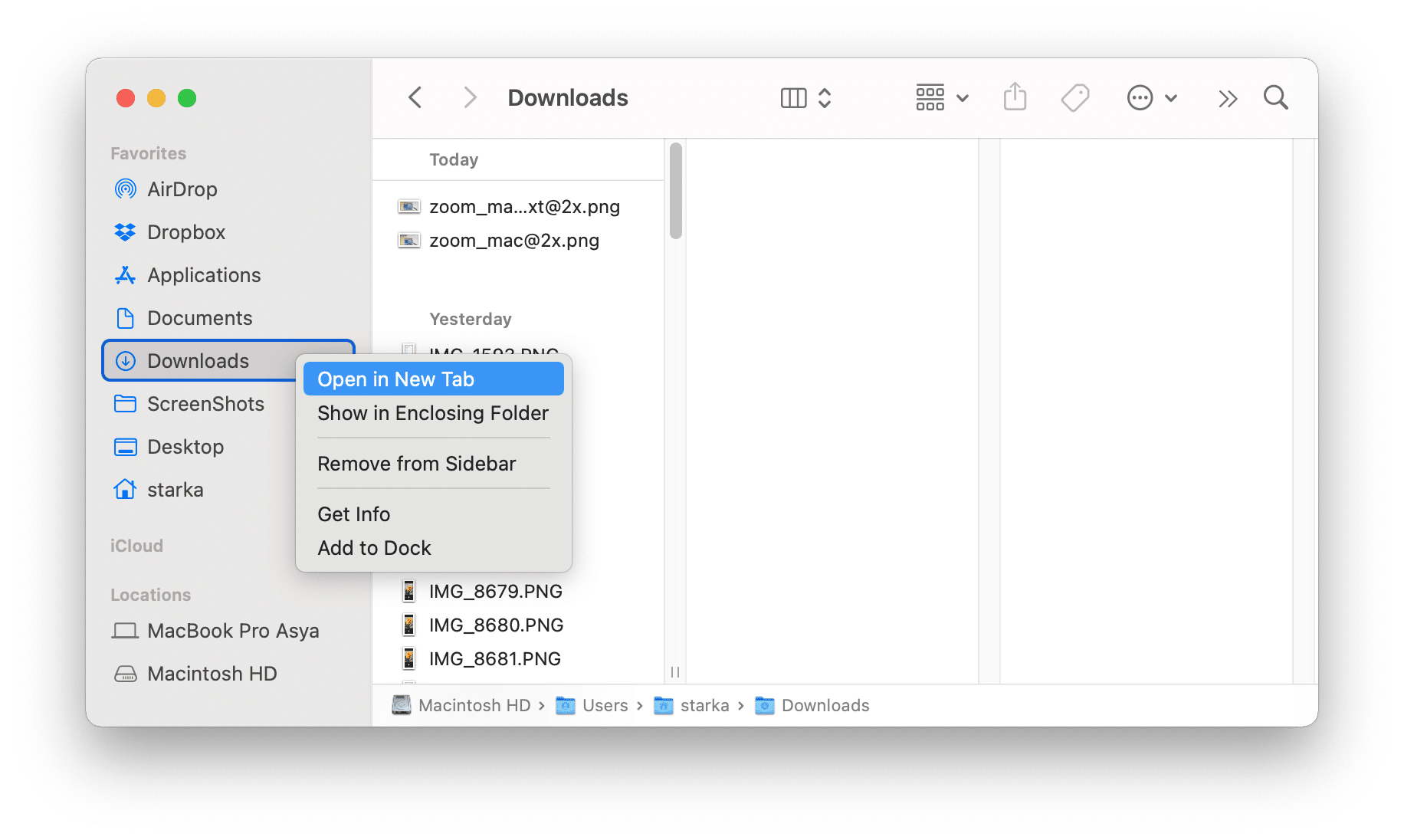Click the yellow minimize window button
Screen dimensions: 1404x840
pos(156,98)
